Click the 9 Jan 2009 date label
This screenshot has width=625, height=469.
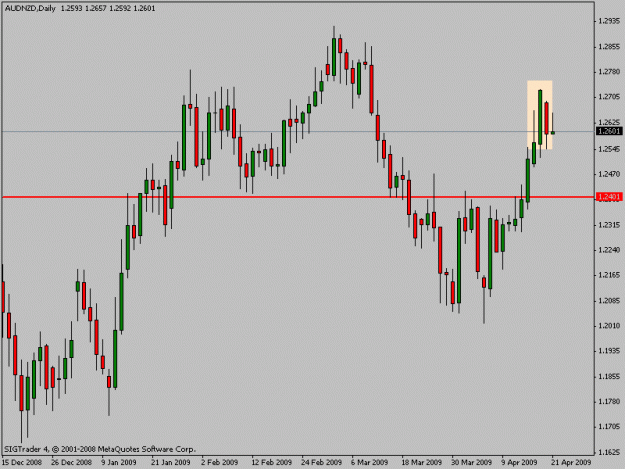119,462
